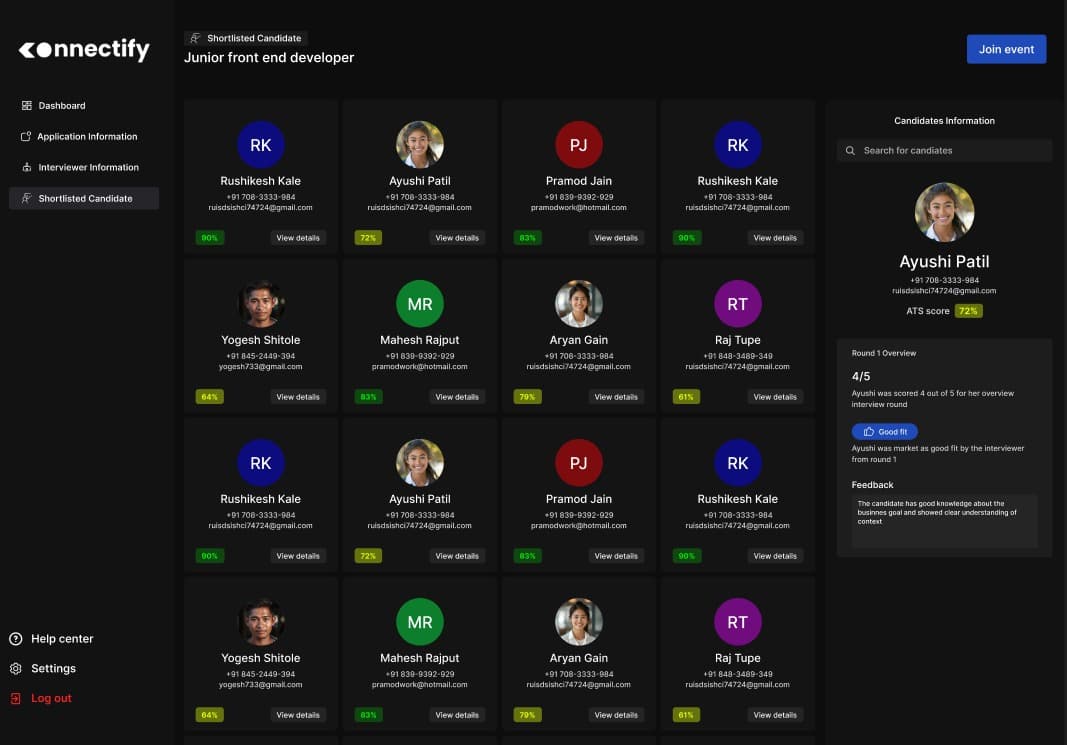View details for Raj Tupe
1067x745 pixels.
click(775, 396)
